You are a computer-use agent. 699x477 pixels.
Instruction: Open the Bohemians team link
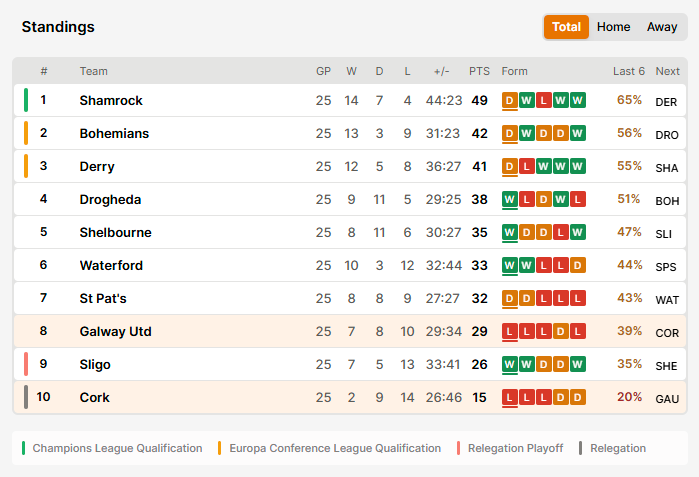point(114,133)
